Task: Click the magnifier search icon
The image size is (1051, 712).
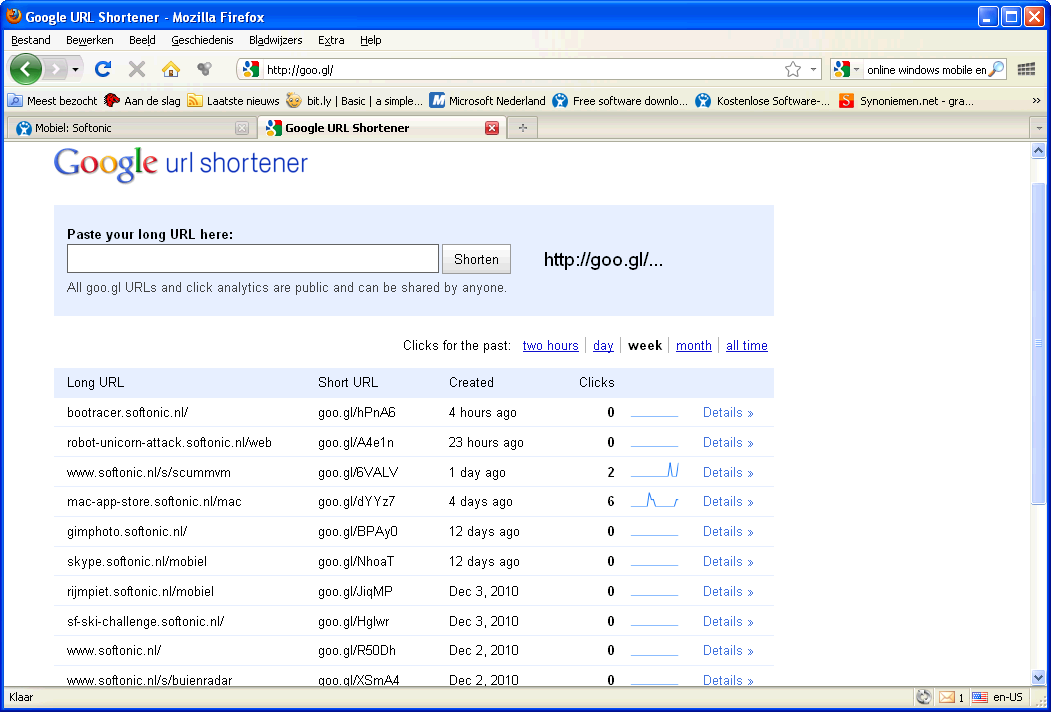Action: coord(997,69)
